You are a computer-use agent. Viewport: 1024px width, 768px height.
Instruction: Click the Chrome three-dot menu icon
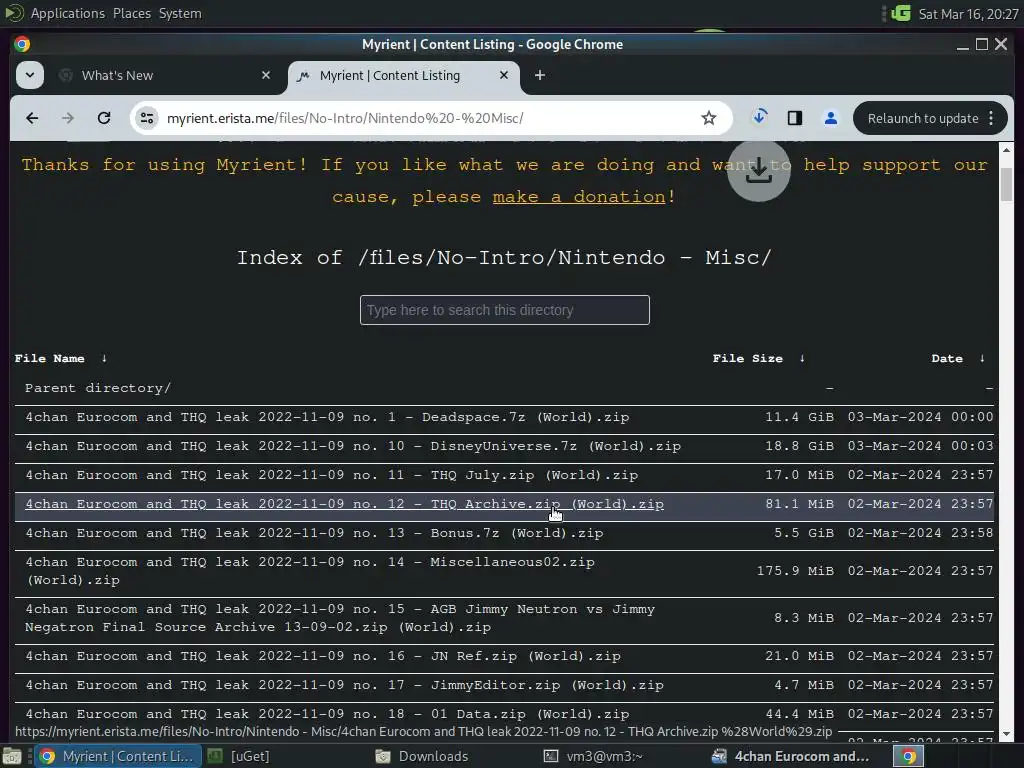(x=991, y=118)
